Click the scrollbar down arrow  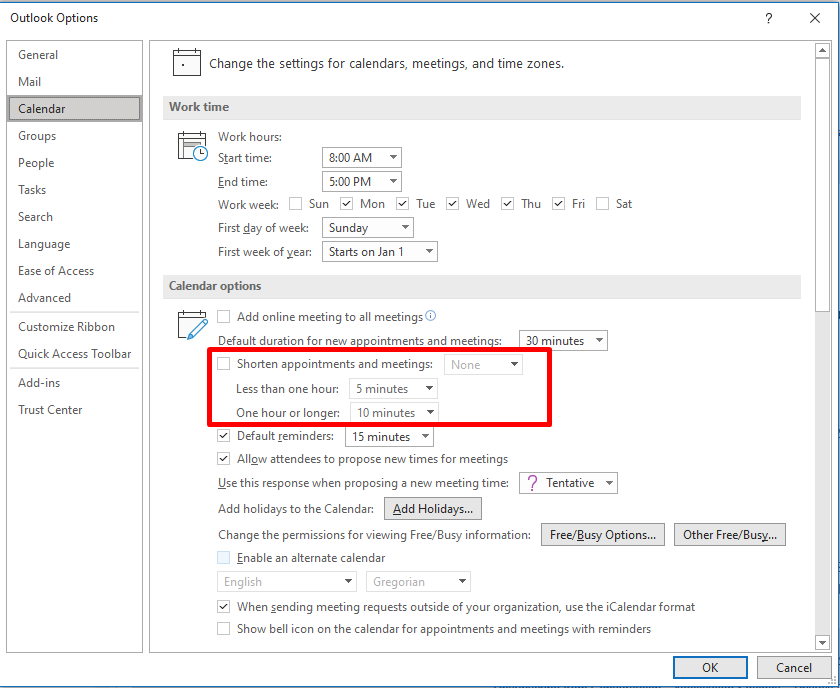click(x=822, y=641)
